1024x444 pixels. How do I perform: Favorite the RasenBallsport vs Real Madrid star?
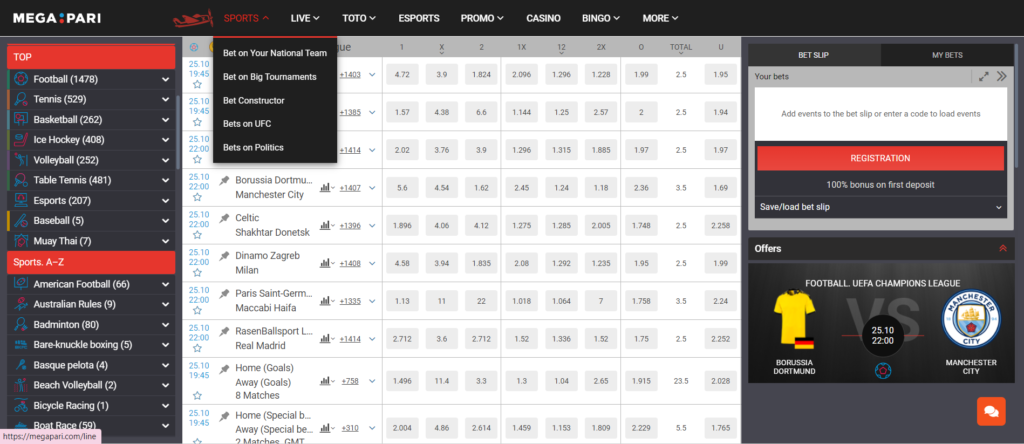tap(197, 348)
